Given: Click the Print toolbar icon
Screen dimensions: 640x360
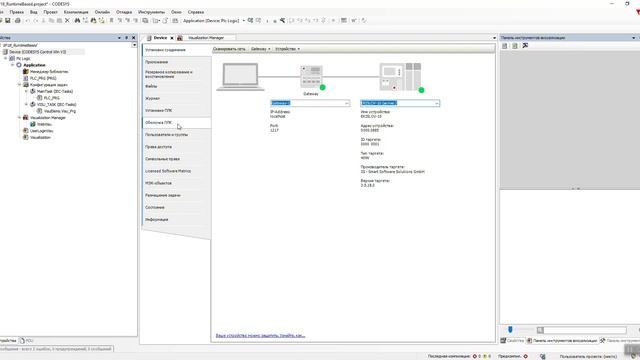Looking at the screenshot, I should point(18,20).
